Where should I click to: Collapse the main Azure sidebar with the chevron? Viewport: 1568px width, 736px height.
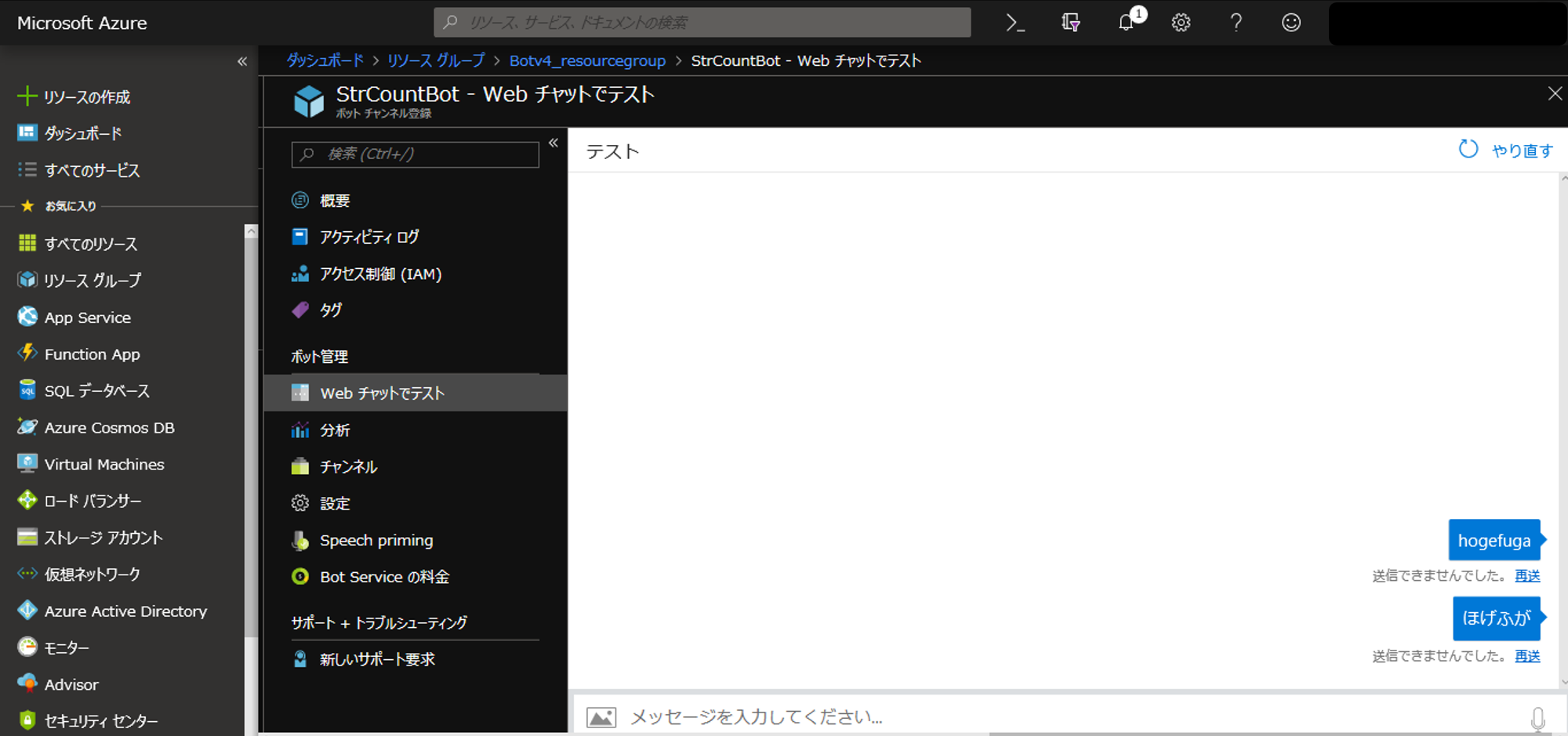242,60
